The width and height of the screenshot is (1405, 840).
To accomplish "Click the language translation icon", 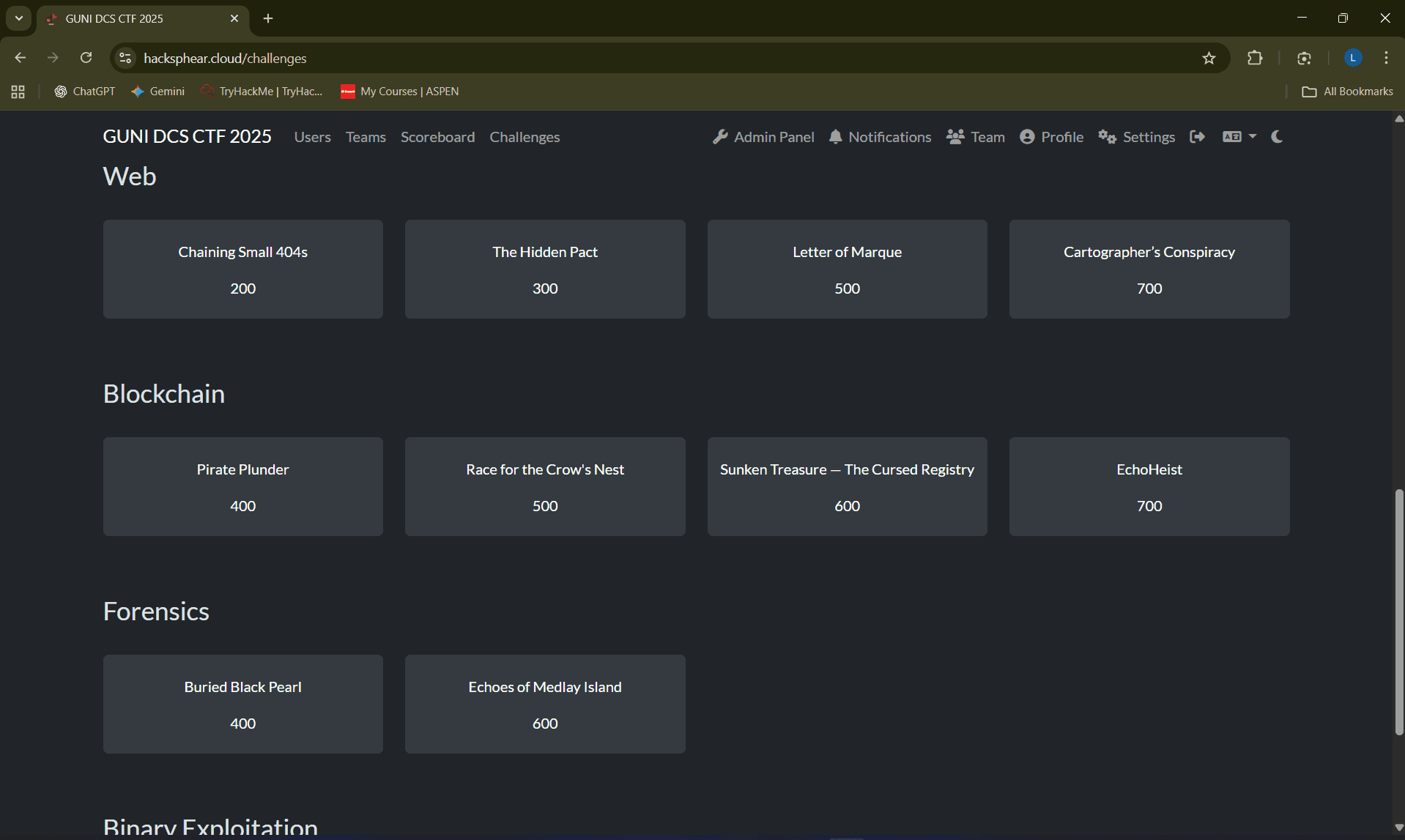I will tap(1231, 136).
